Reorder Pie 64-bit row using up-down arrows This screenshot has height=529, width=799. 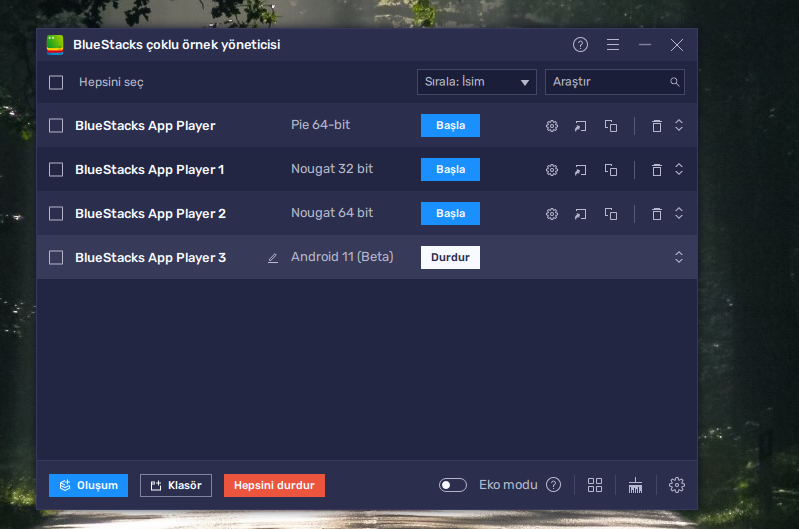679,125
